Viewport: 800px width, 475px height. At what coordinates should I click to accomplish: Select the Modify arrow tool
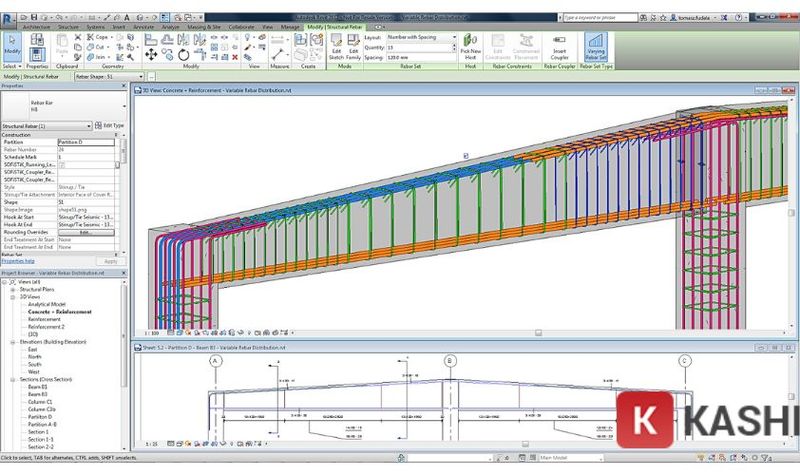click(12, 45)
